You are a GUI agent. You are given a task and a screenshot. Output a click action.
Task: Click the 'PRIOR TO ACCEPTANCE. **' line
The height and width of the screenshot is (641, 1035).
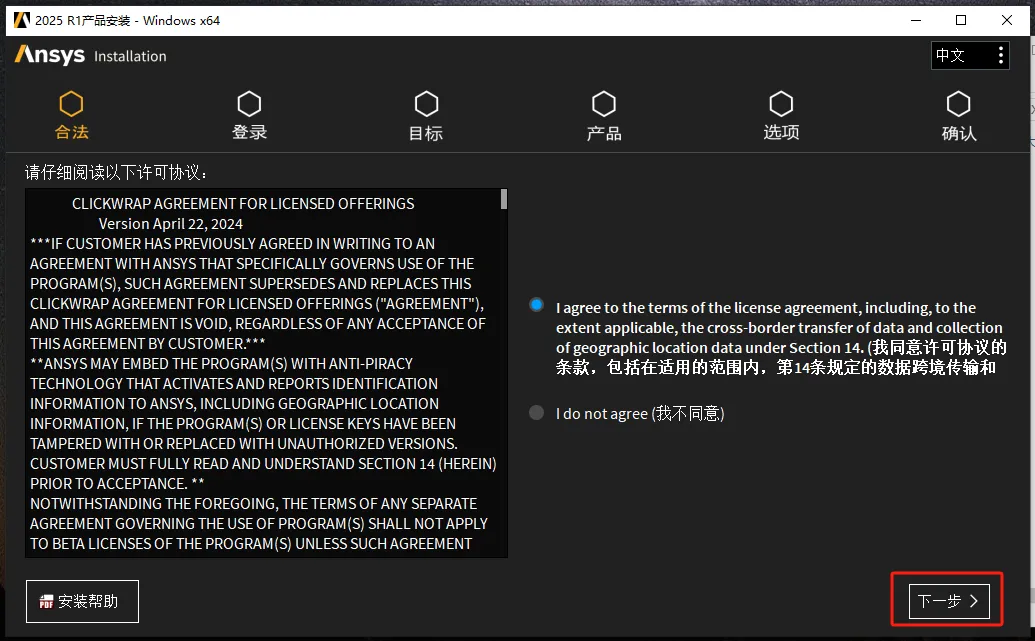coord(117,484)
